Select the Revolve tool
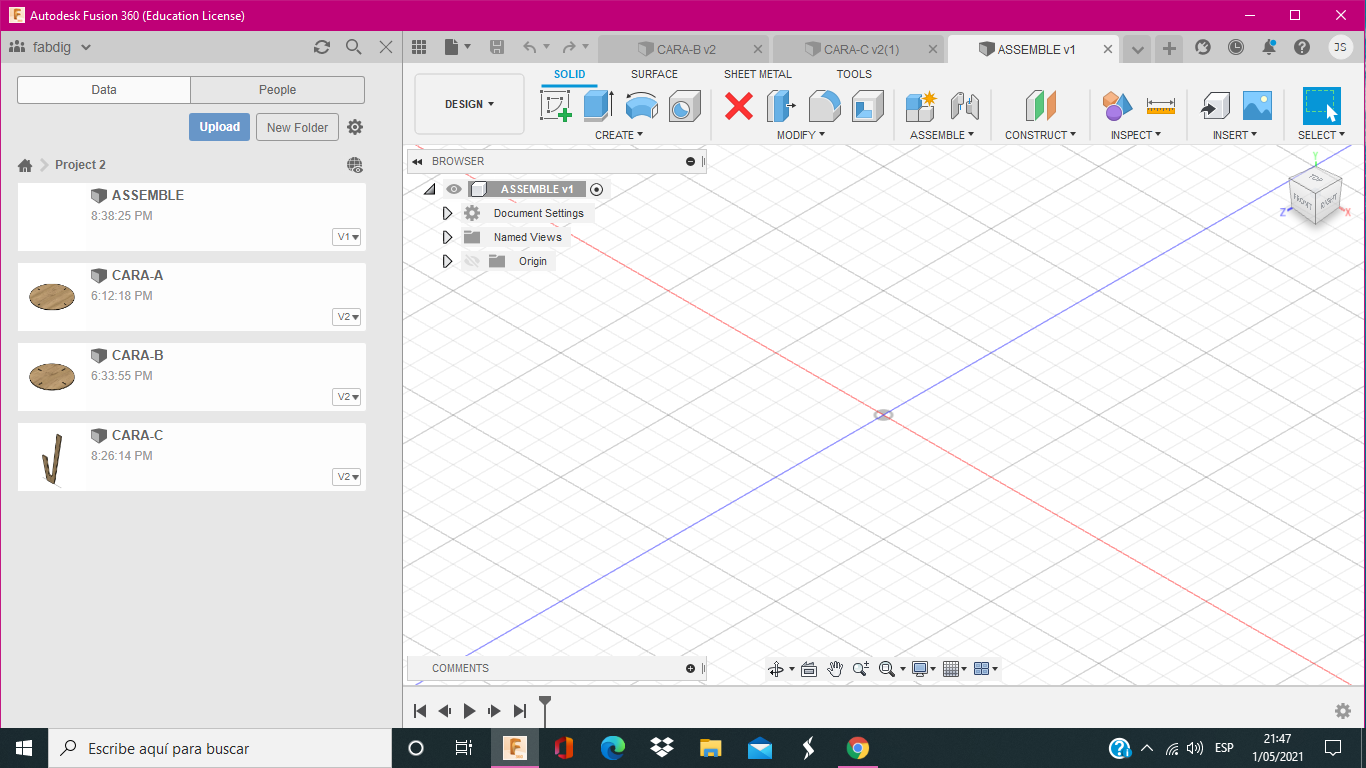 [x=641, y=105]
